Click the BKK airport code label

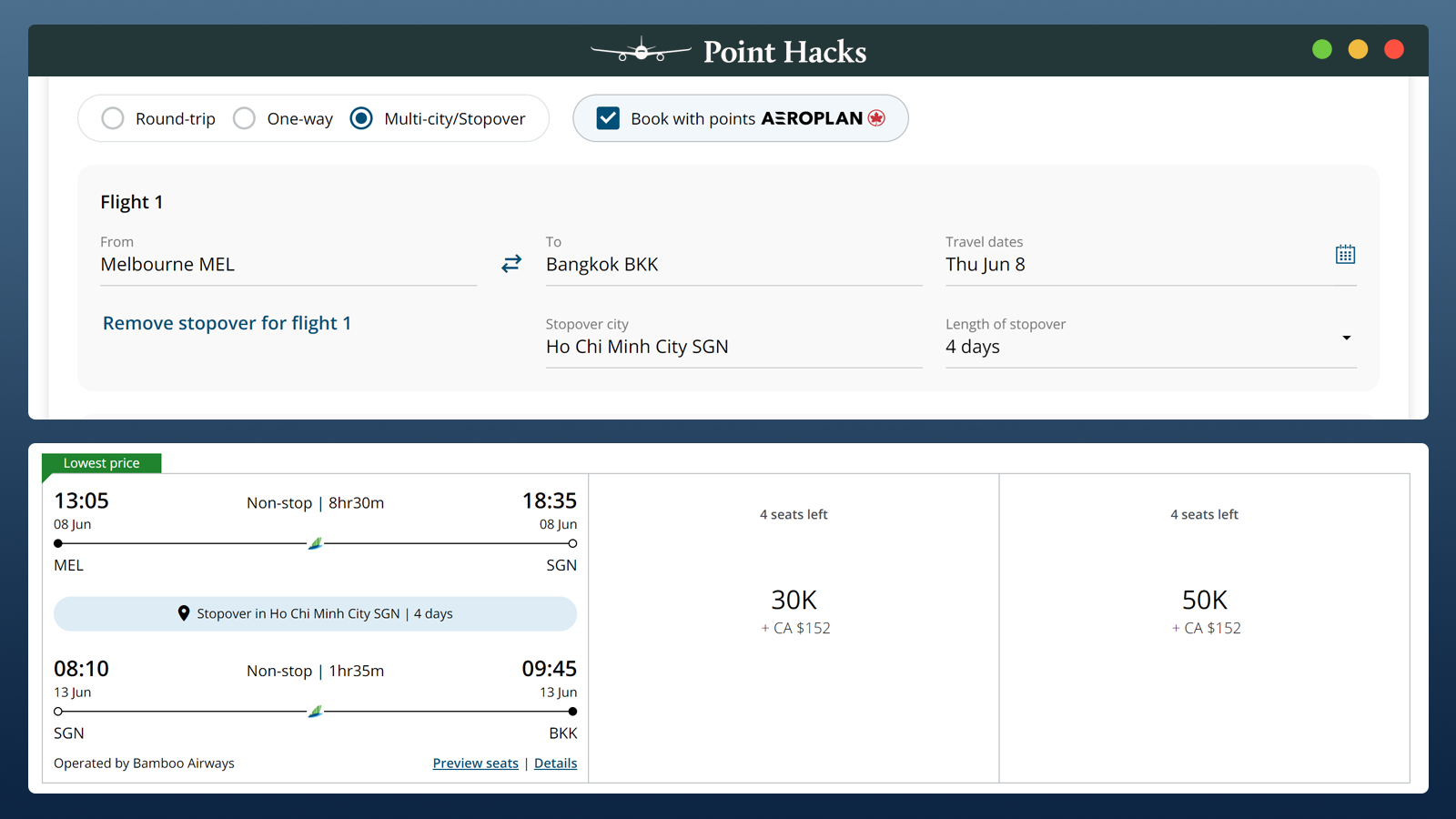(x=563, y=733)
